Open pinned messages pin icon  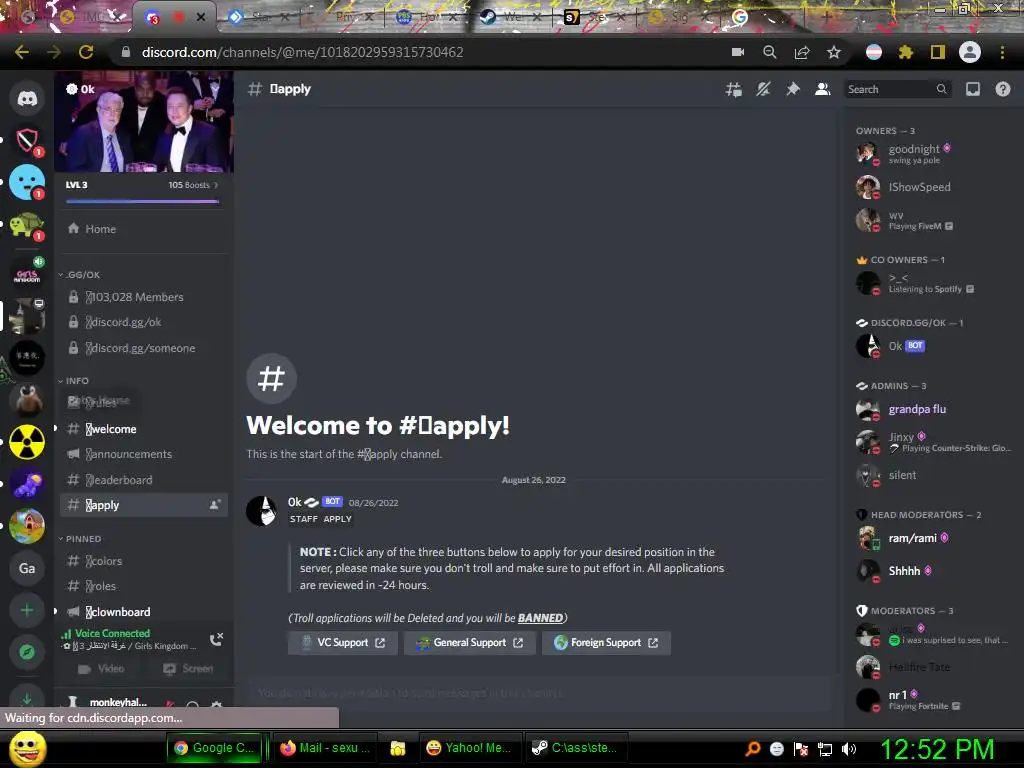[x=793, y=89]
